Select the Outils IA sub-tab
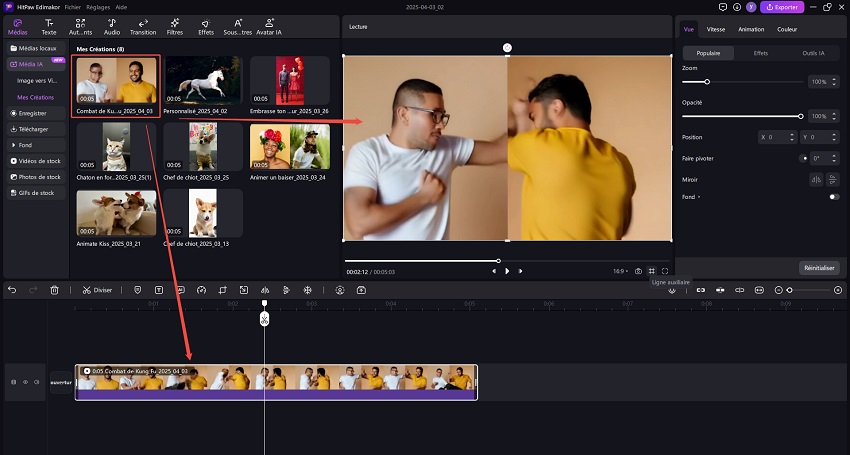 [813, 53]
